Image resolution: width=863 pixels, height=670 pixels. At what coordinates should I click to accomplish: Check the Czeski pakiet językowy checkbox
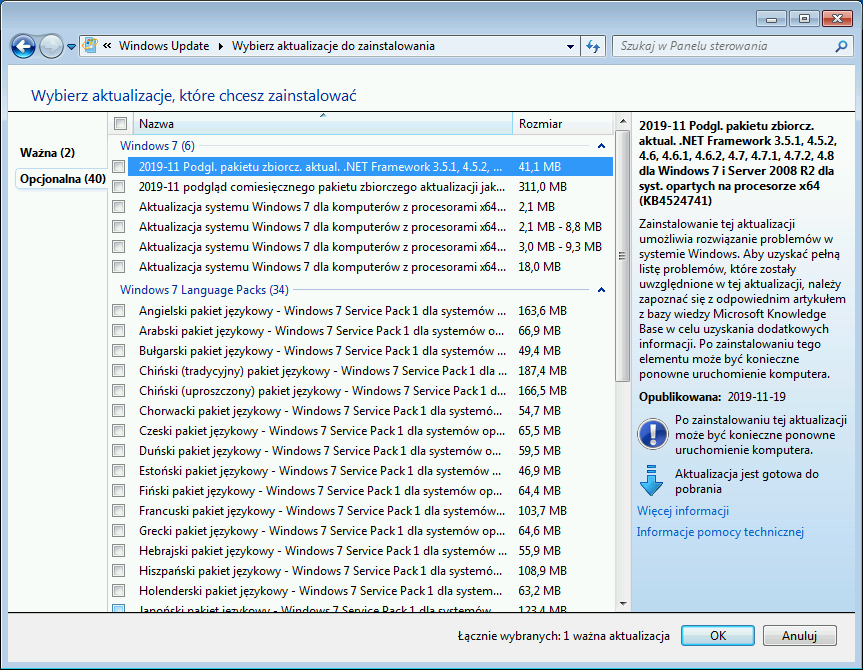click(x=118, y=431)
